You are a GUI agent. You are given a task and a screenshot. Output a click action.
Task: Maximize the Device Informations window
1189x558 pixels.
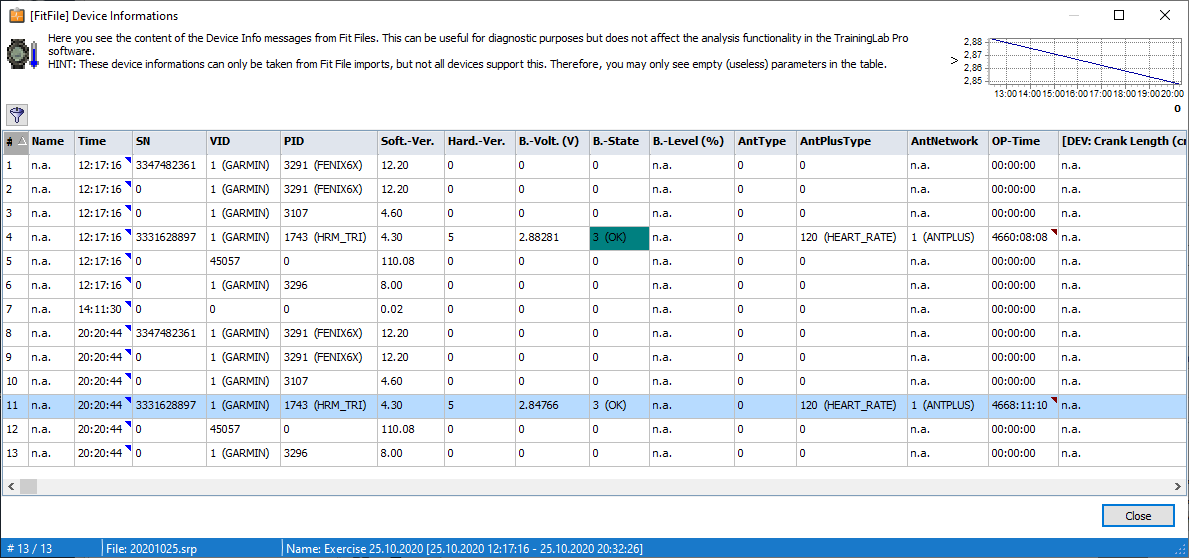(x=1119, y=16)
